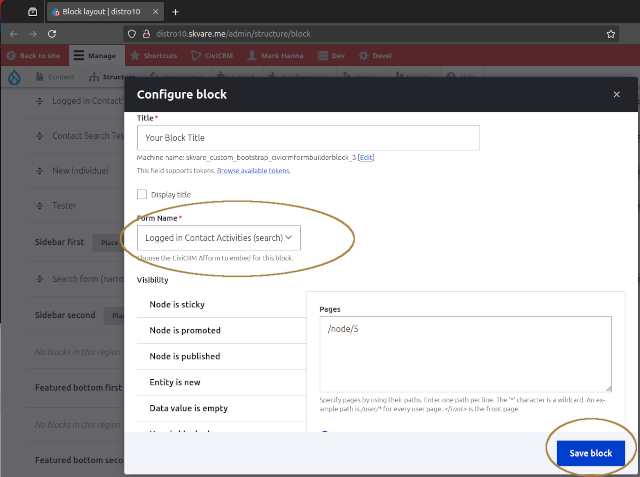
Task: Select the Node is sticky visibility tab
Action: [222, 304]
